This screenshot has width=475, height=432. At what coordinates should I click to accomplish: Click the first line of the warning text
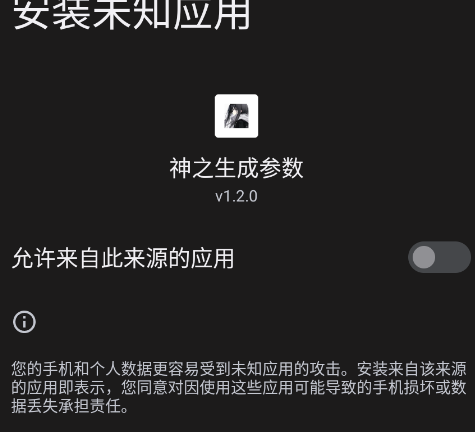pyautogui.click(x=239, y=369)
